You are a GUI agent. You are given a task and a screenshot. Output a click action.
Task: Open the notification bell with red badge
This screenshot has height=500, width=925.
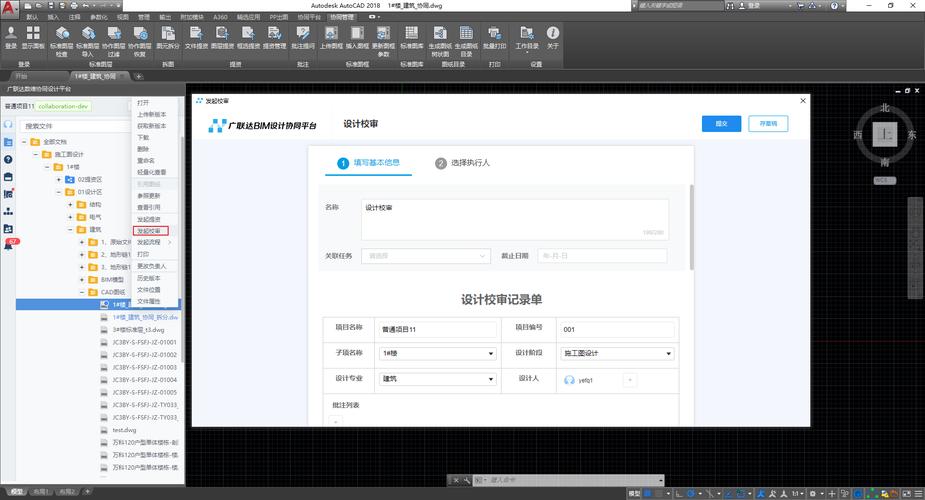pyautogui.click(x=9, y=245)
